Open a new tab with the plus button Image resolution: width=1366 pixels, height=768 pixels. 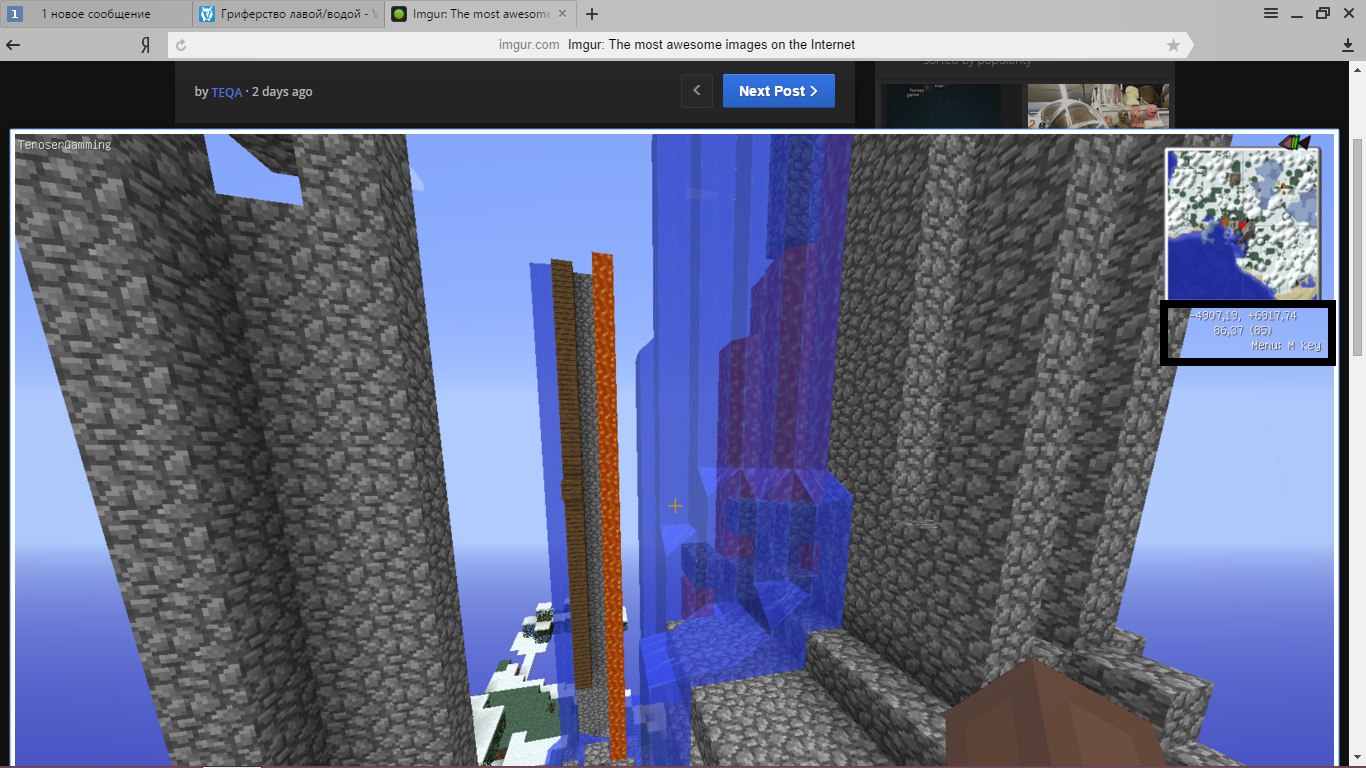click(x=592, y=14)
